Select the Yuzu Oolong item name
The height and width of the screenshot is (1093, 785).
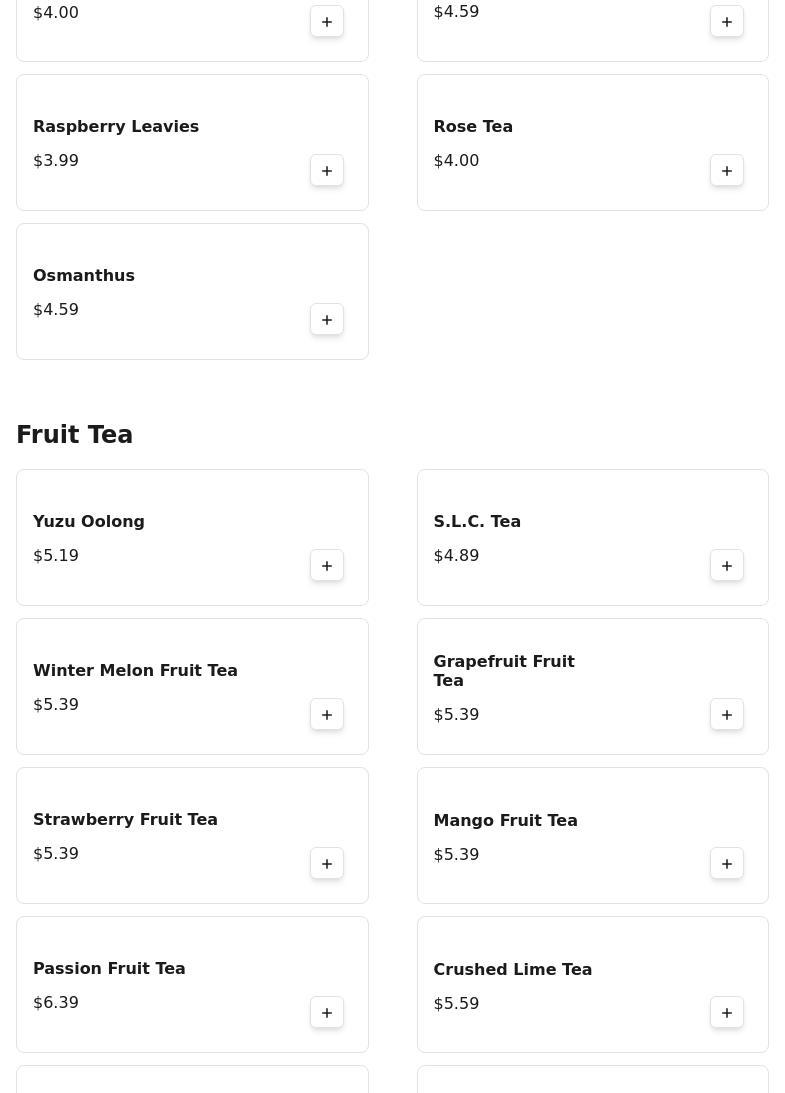click(x=89, y=522)
